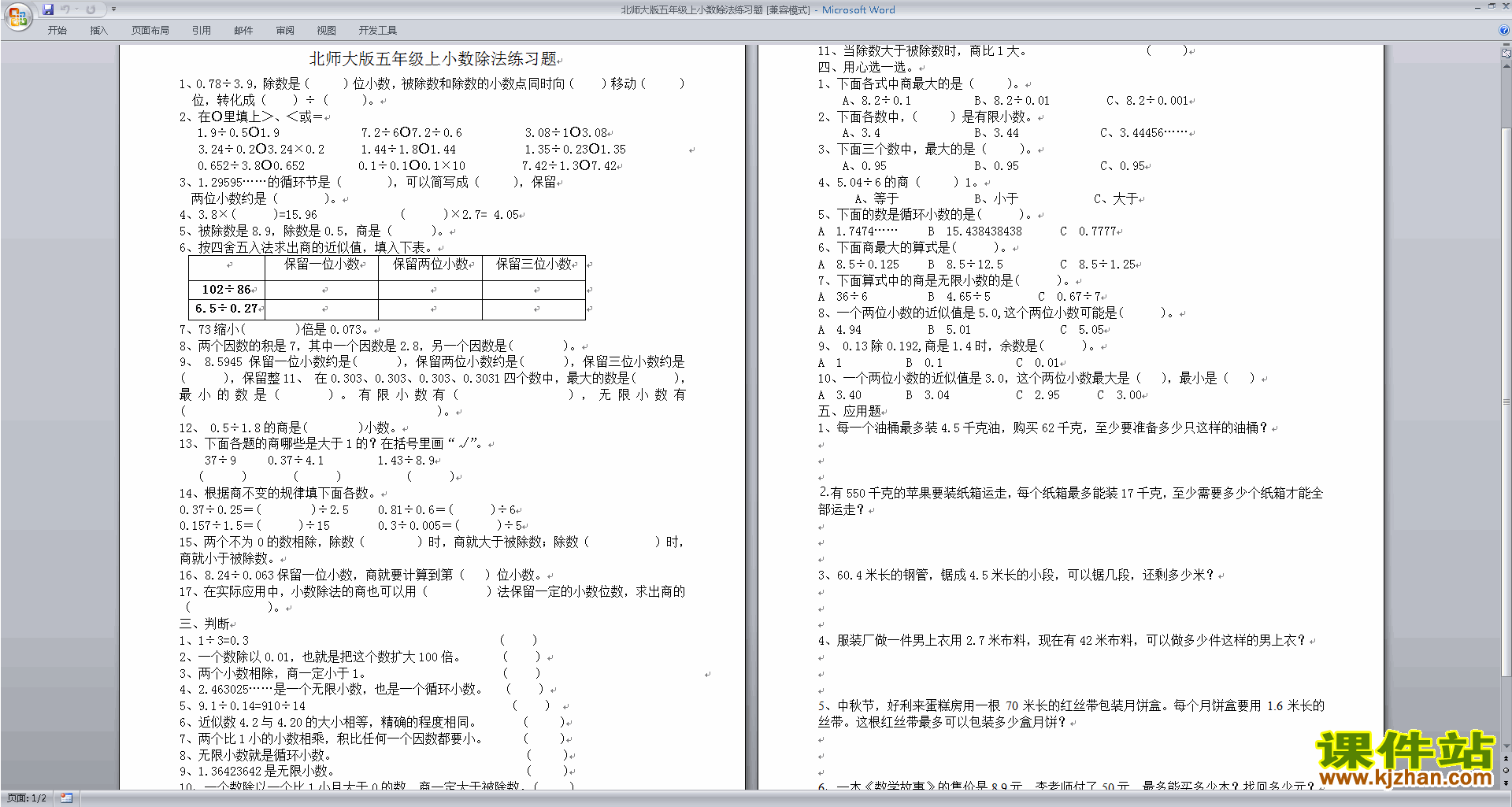
Task: Click the Redo/Repeat icon
Action: (x=91, y=9)
